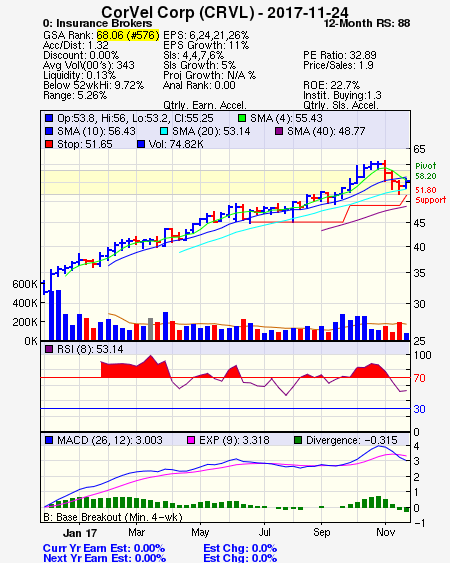This screenshot has width=450, height=563.
Task: Click the blue MACD legend swatch
Action: (49, 440)
